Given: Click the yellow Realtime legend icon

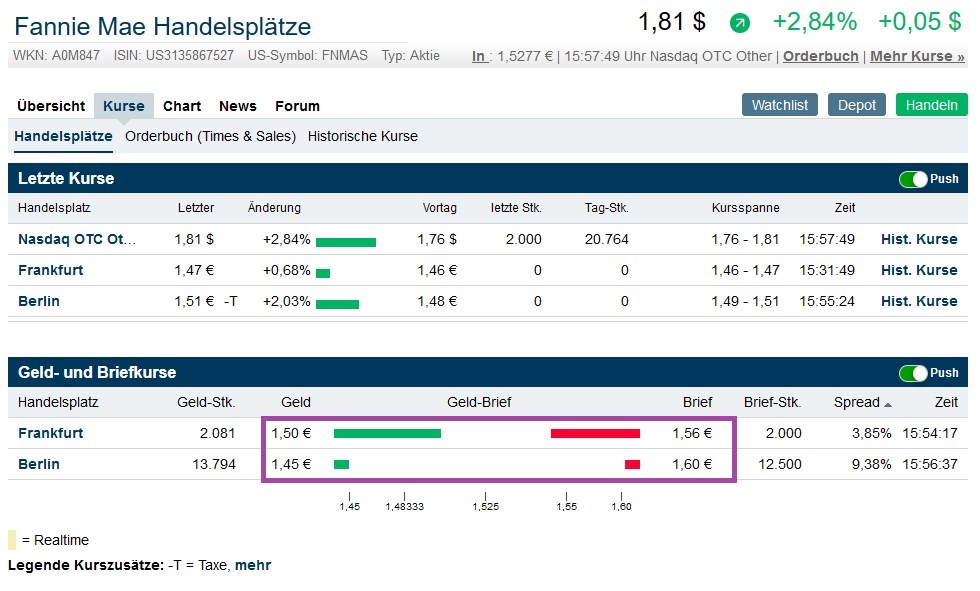Looking at the screenshot, I should [x=12, y=539].
